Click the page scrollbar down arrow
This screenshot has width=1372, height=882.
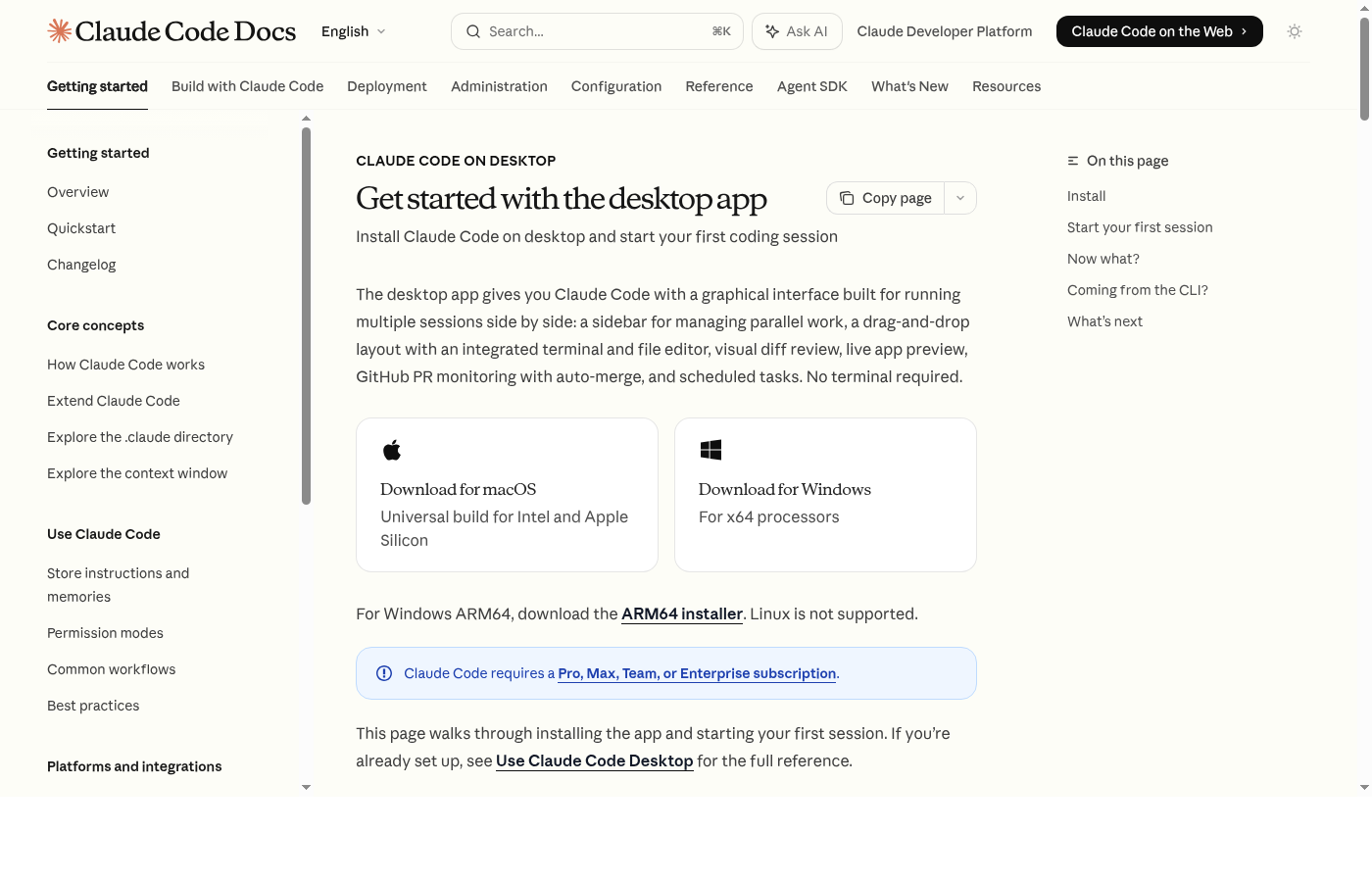coord(1364,787)
